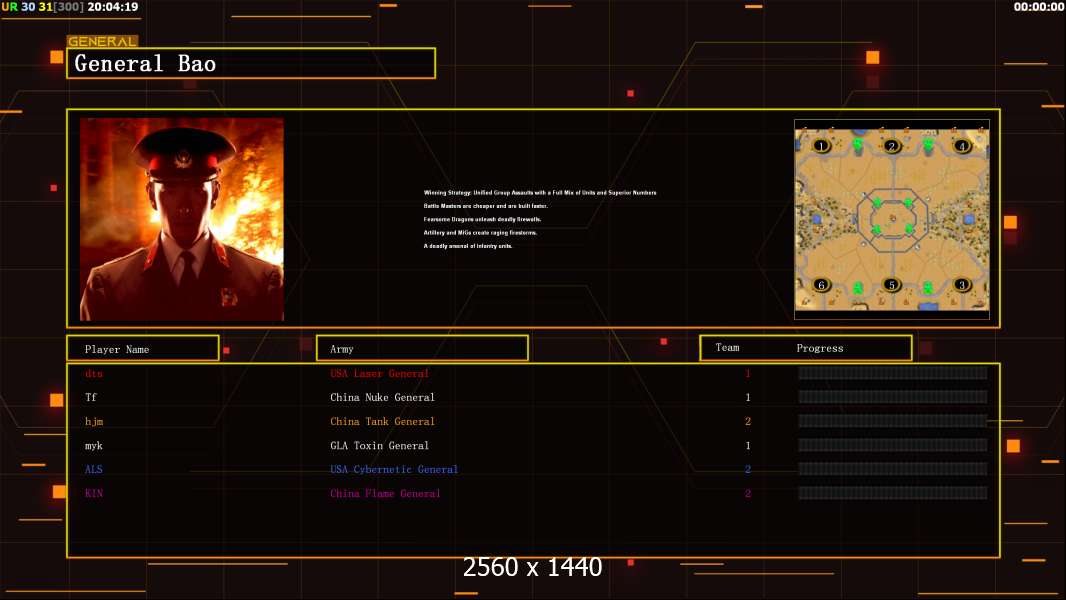Click the 00:00:00 timer

coord(1039,7)
